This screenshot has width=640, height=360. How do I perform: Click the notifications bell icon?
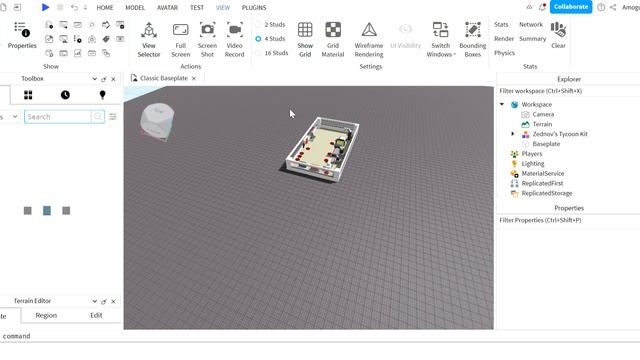coord(542,7)
